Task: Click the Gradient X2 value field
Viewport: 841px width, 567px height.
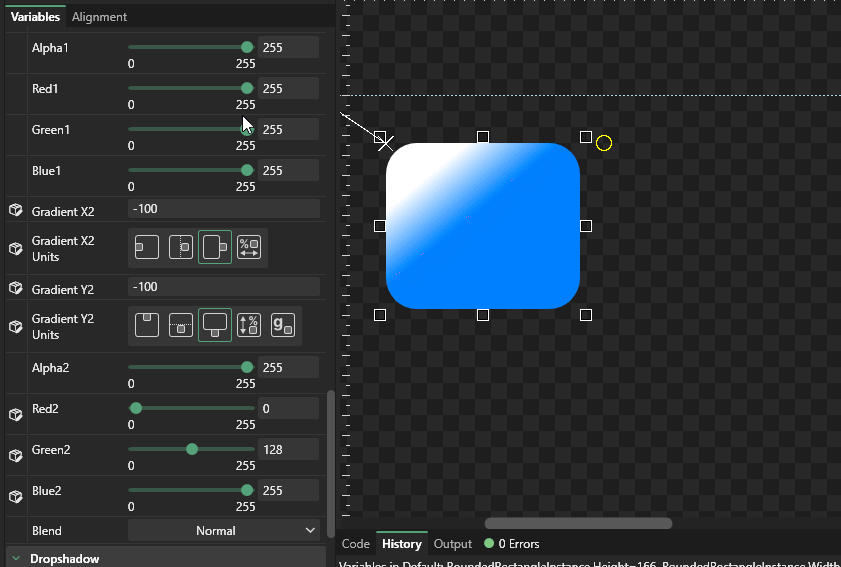Action: pyautogui.click(x=223, y=209)
